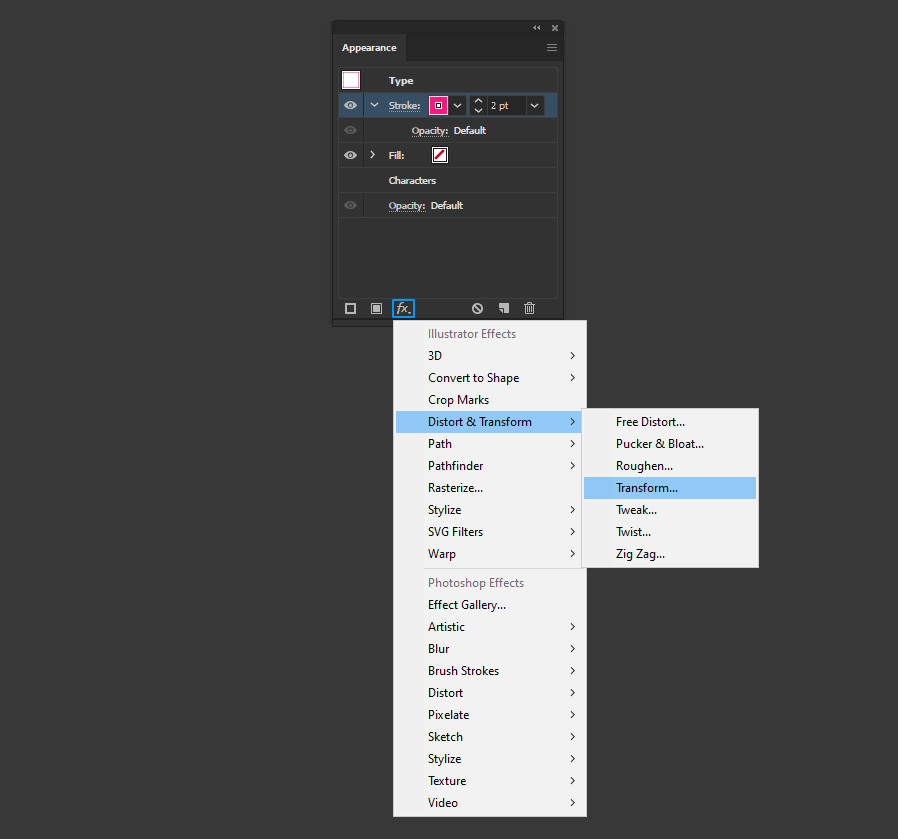Expand the Fill attribute row
The width and height of the screenshot is (898, 839).
pyautogui.click(x=373, y=155)
